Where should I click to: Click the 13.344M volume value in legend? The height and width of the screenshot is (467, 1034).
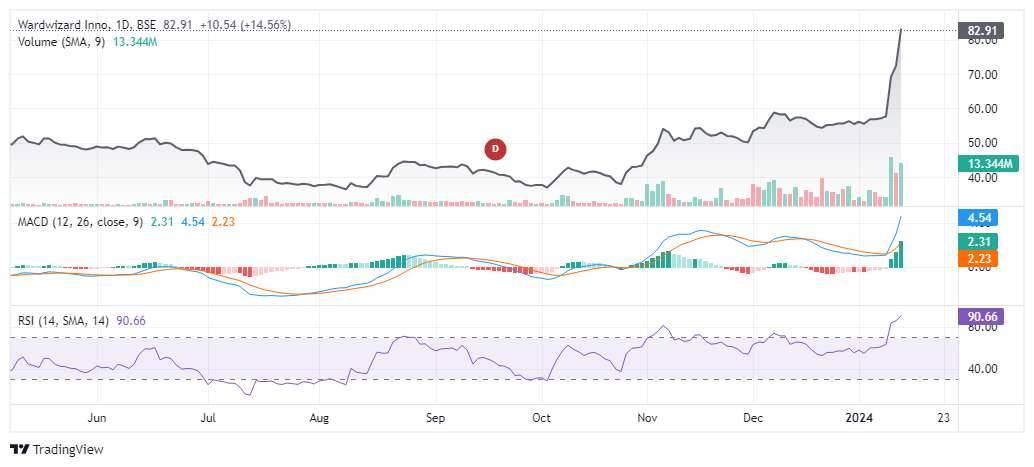136,42
